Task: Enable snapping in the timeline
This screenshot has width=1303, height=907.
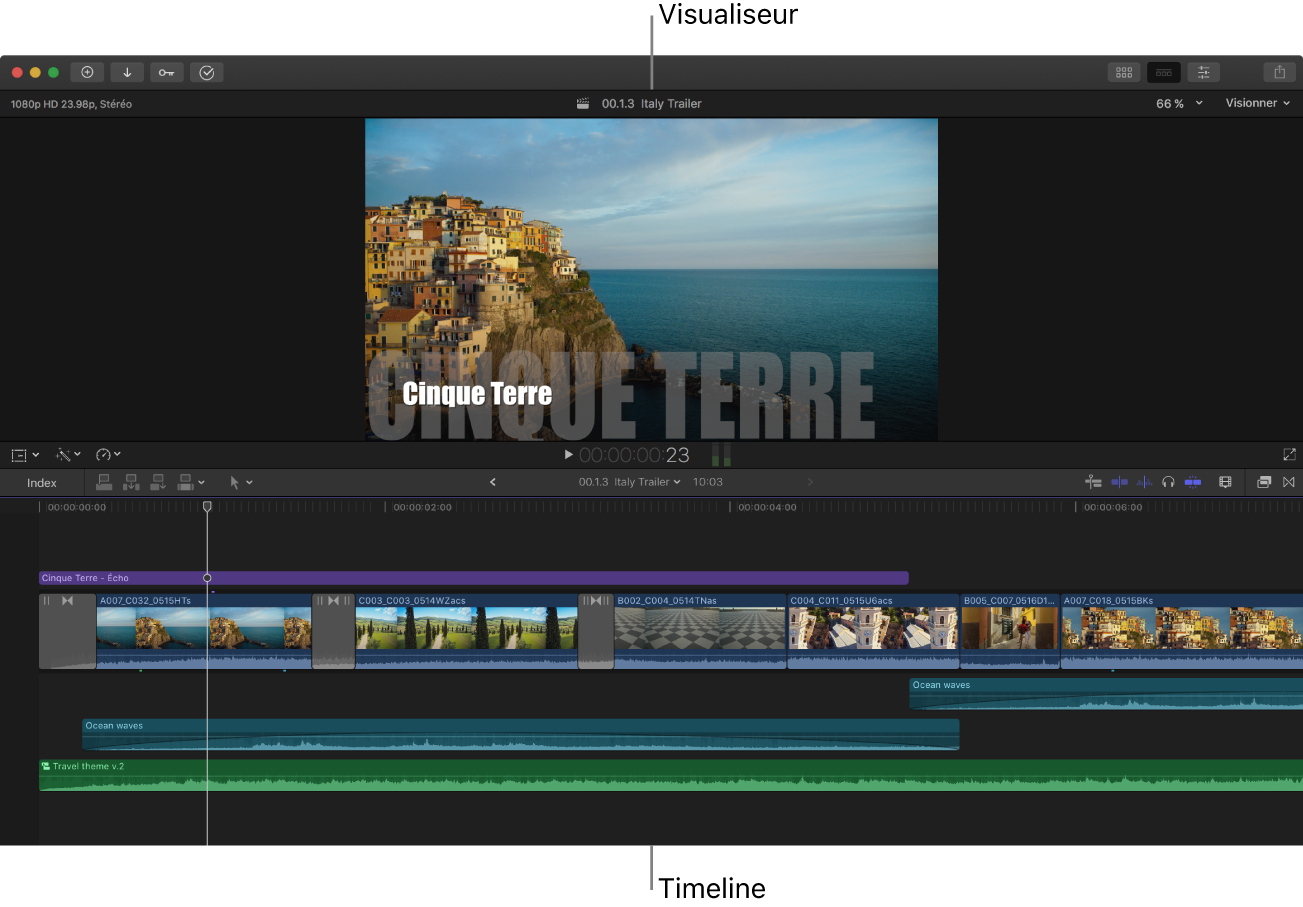Action: [1193, 482]
